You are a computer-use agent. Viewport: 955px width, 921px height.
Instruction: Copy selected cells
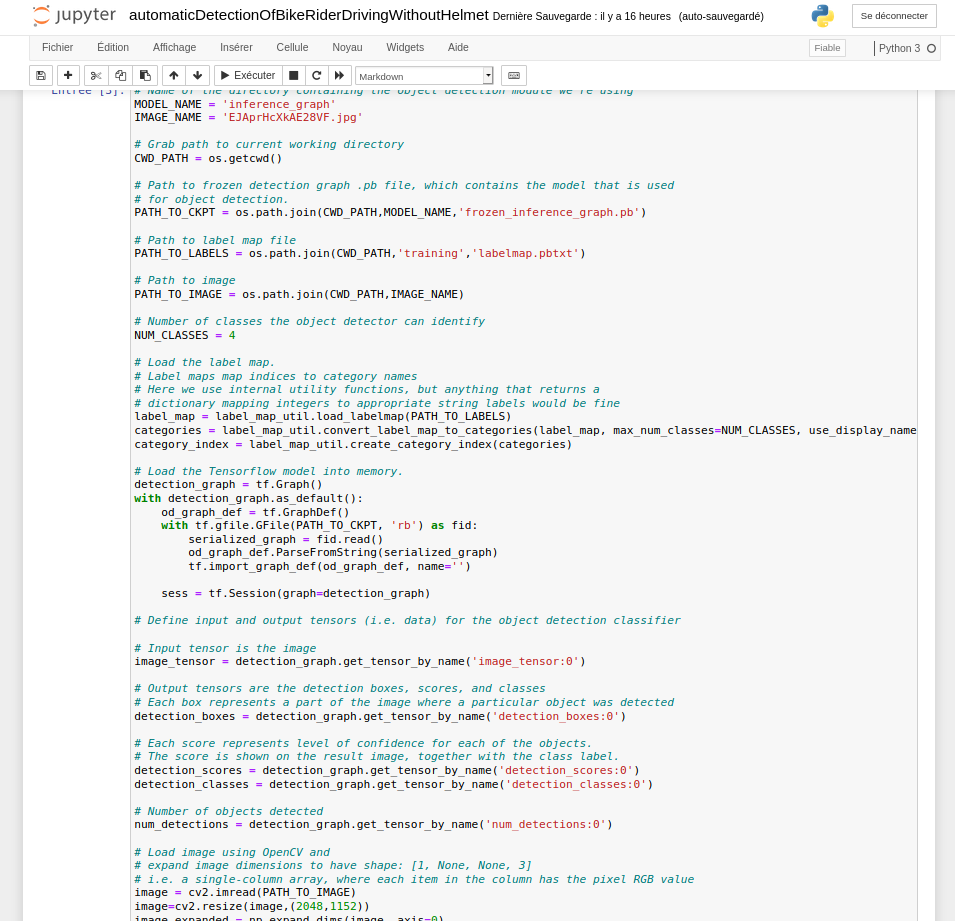pyautogui.click(x=121, y=76)
